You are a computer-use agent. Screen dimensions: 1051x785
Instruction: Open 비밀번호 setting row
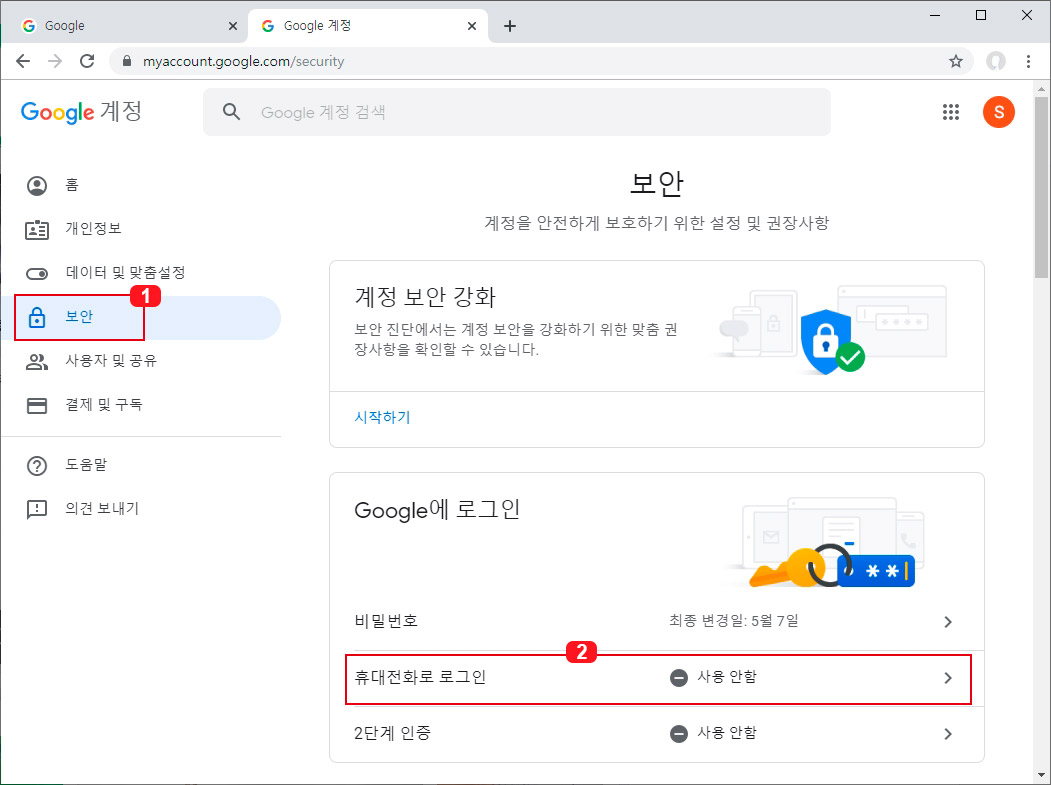pos(657,621)
